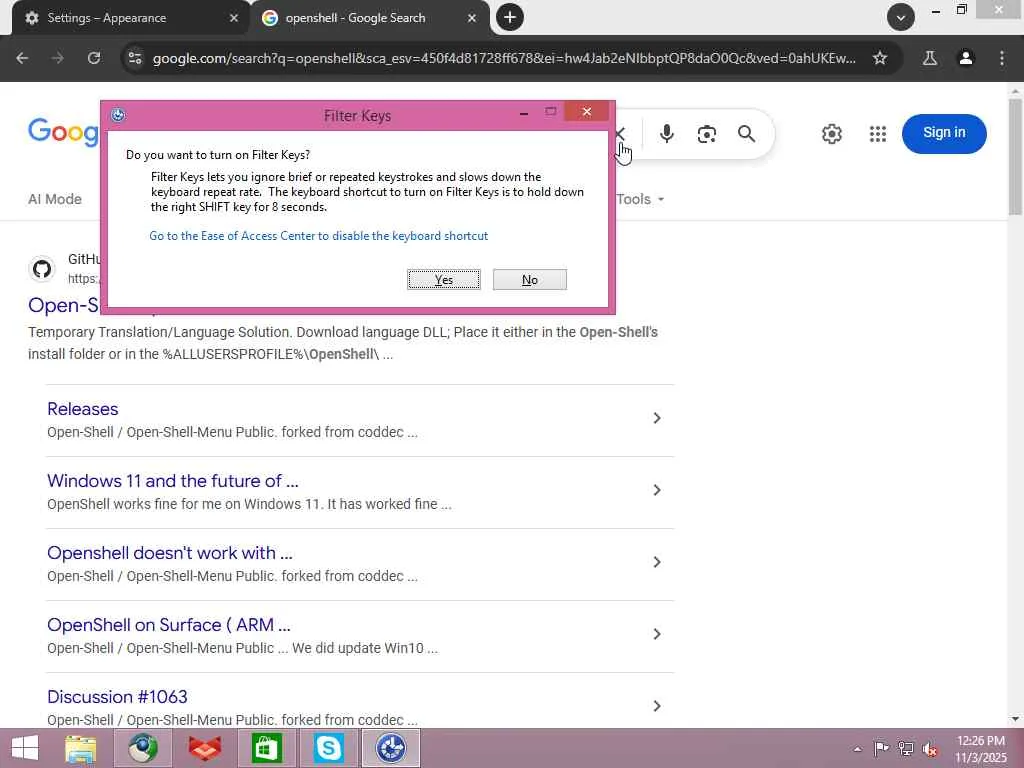
Task: Open the Chrome three-dot menu
Action: click(1002, 58)
